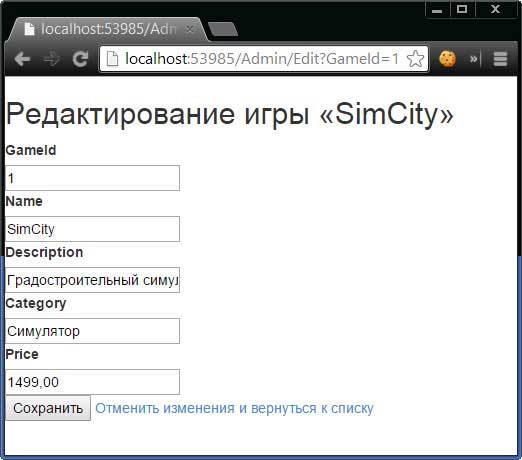Open the Chrome hamburger menu

[x=500, y=59]
